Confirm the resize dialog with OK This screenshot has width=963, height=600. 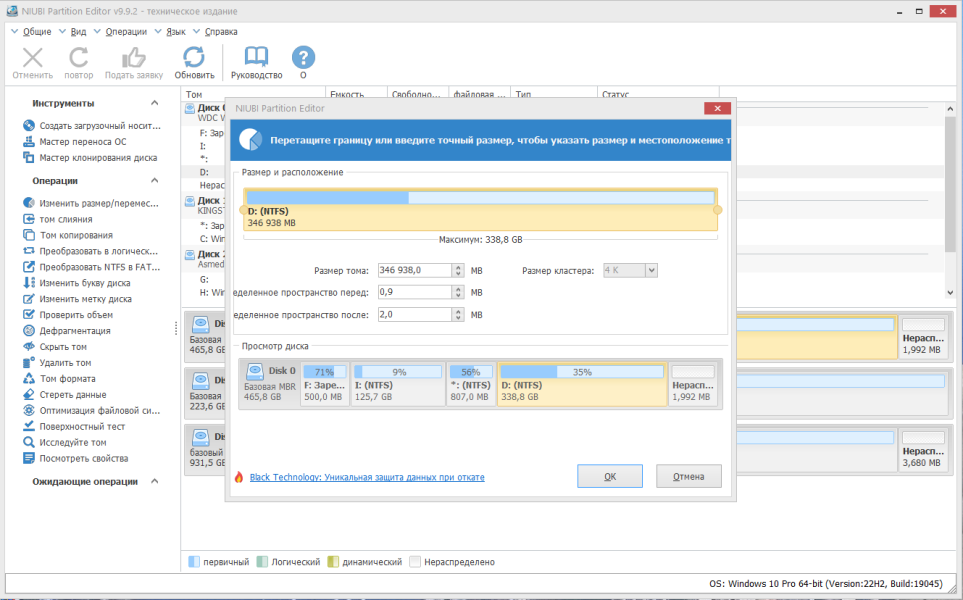[x=610, y=476]
